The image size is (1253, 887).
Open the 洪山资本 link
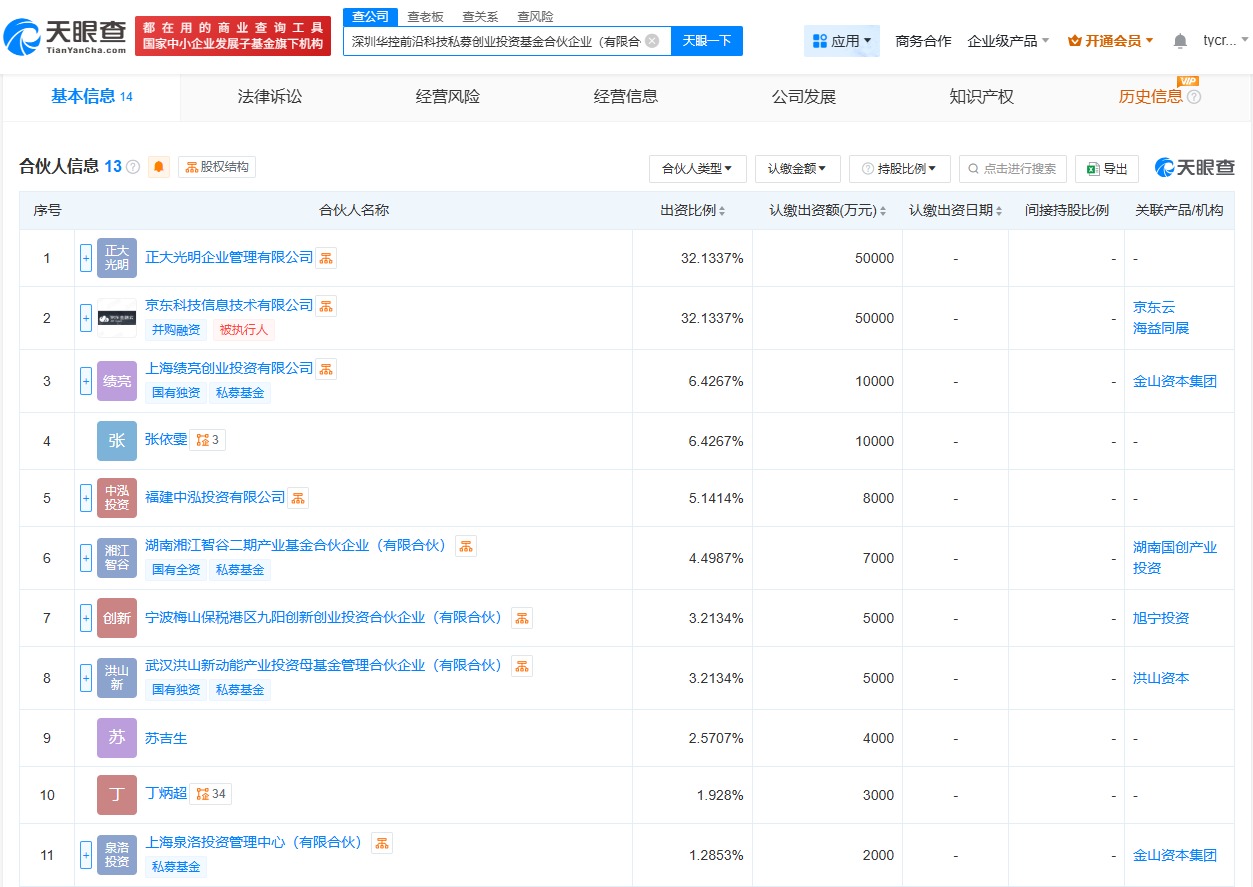point(1161,678)
